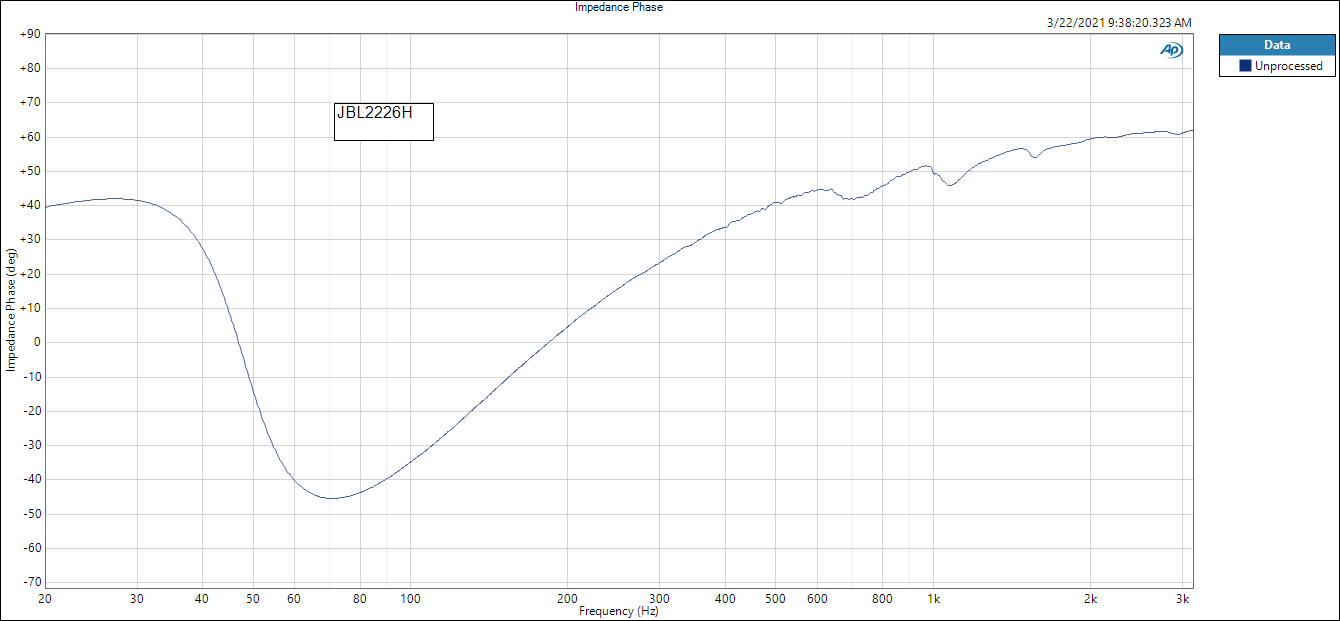This screenshot has height=621, width=1340.
Task: Click the -20 value on the Y axis
Action: tap(30, 411)
